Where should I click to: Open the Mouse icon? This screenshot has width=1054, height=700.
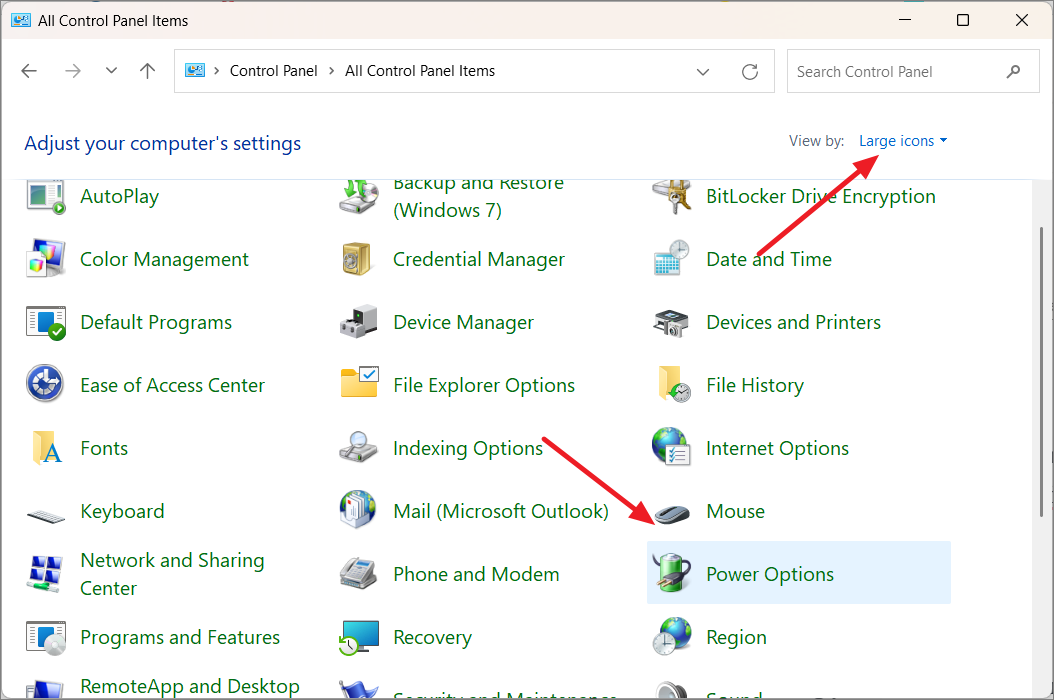(672, 514)
